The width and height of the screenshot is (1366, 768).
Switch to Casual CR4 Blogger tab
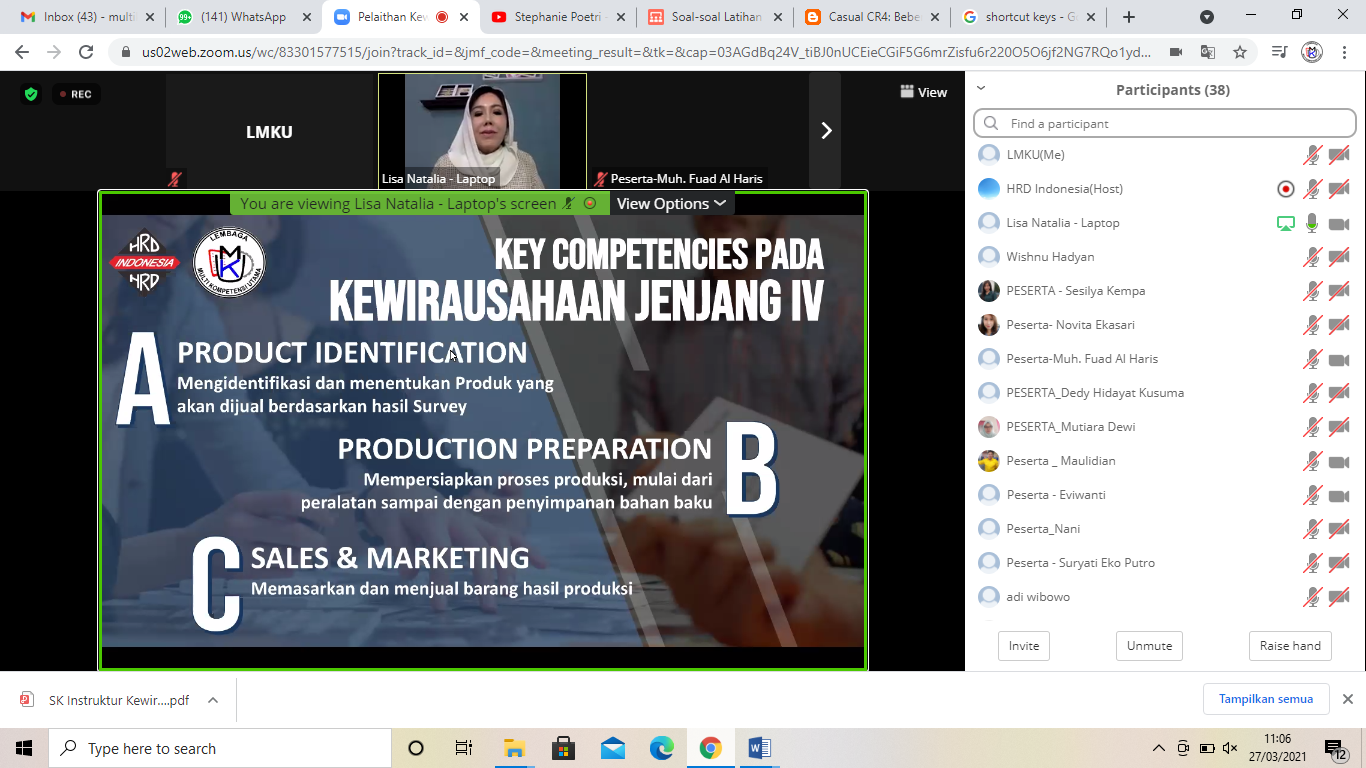[x=872, y=17]
